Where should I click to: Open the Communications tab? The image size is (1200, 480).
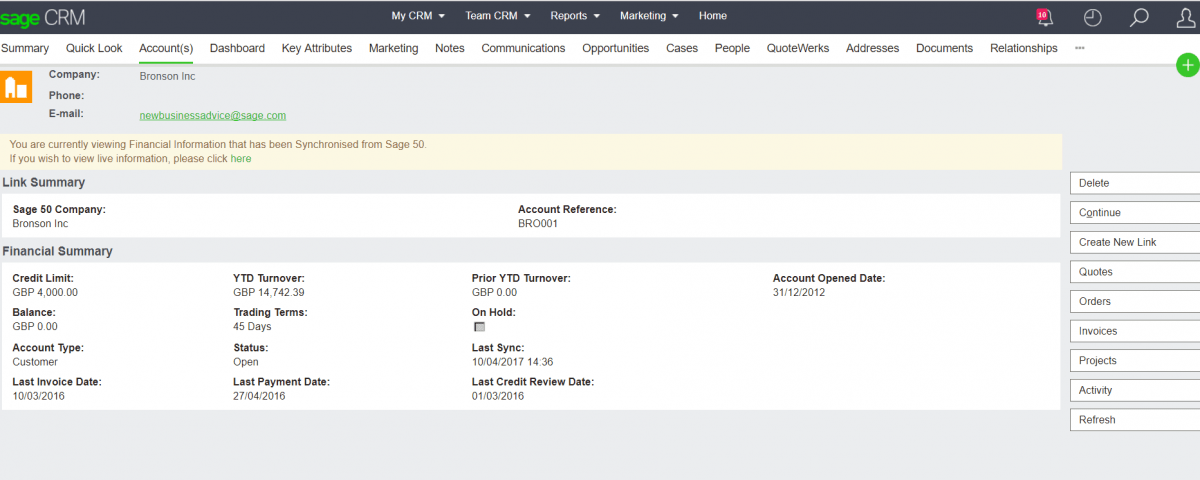pos(523,48)
